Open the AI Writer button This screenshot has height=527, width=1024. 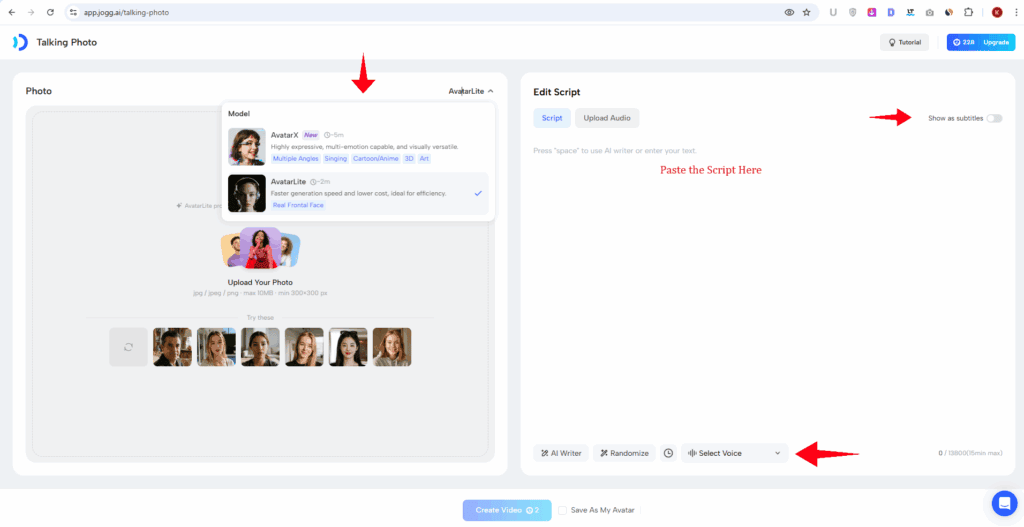click(x=560, y=453)
